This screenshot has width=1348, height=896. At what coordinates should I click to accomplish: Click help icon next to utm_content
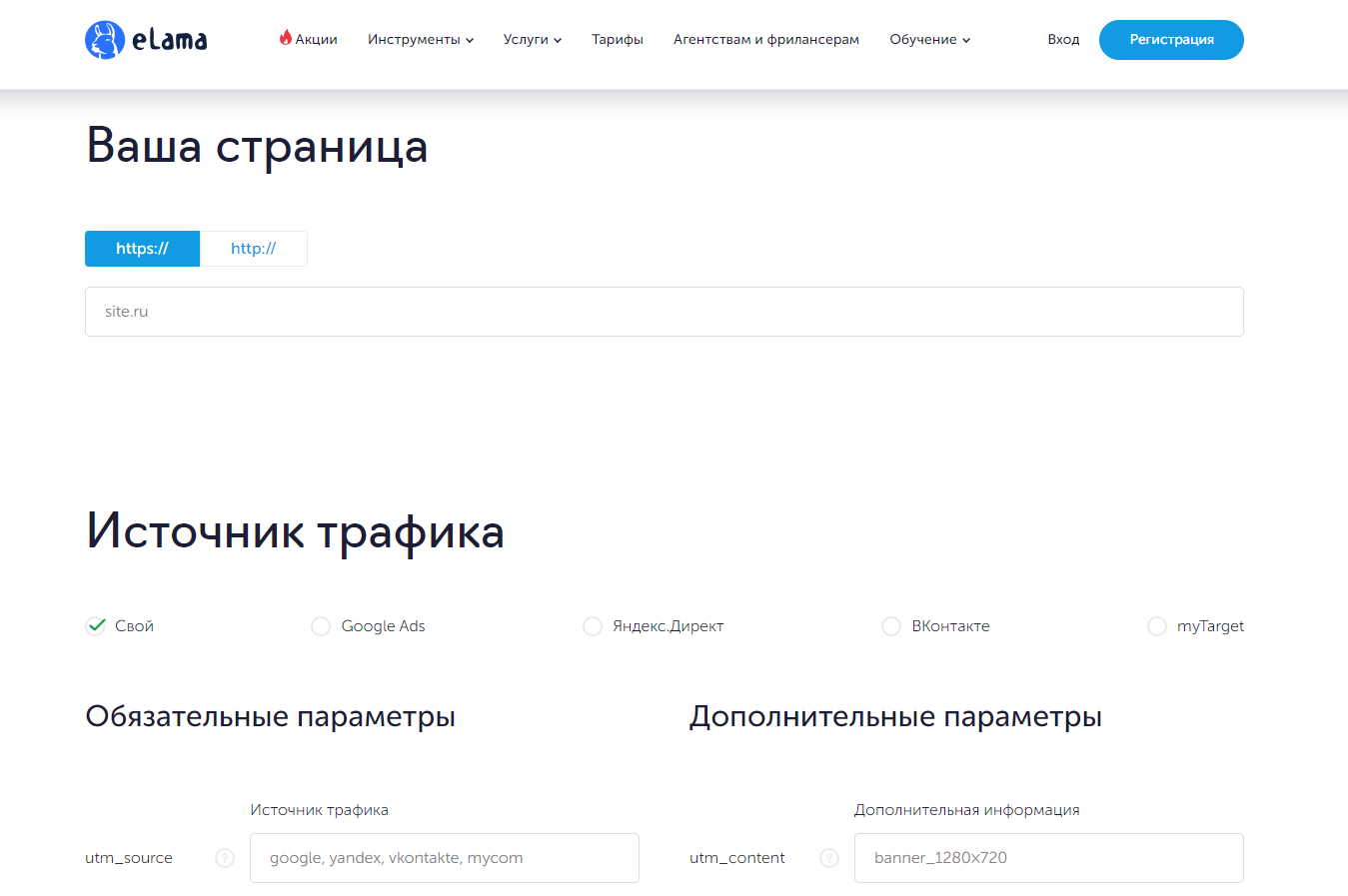point(829,858)
